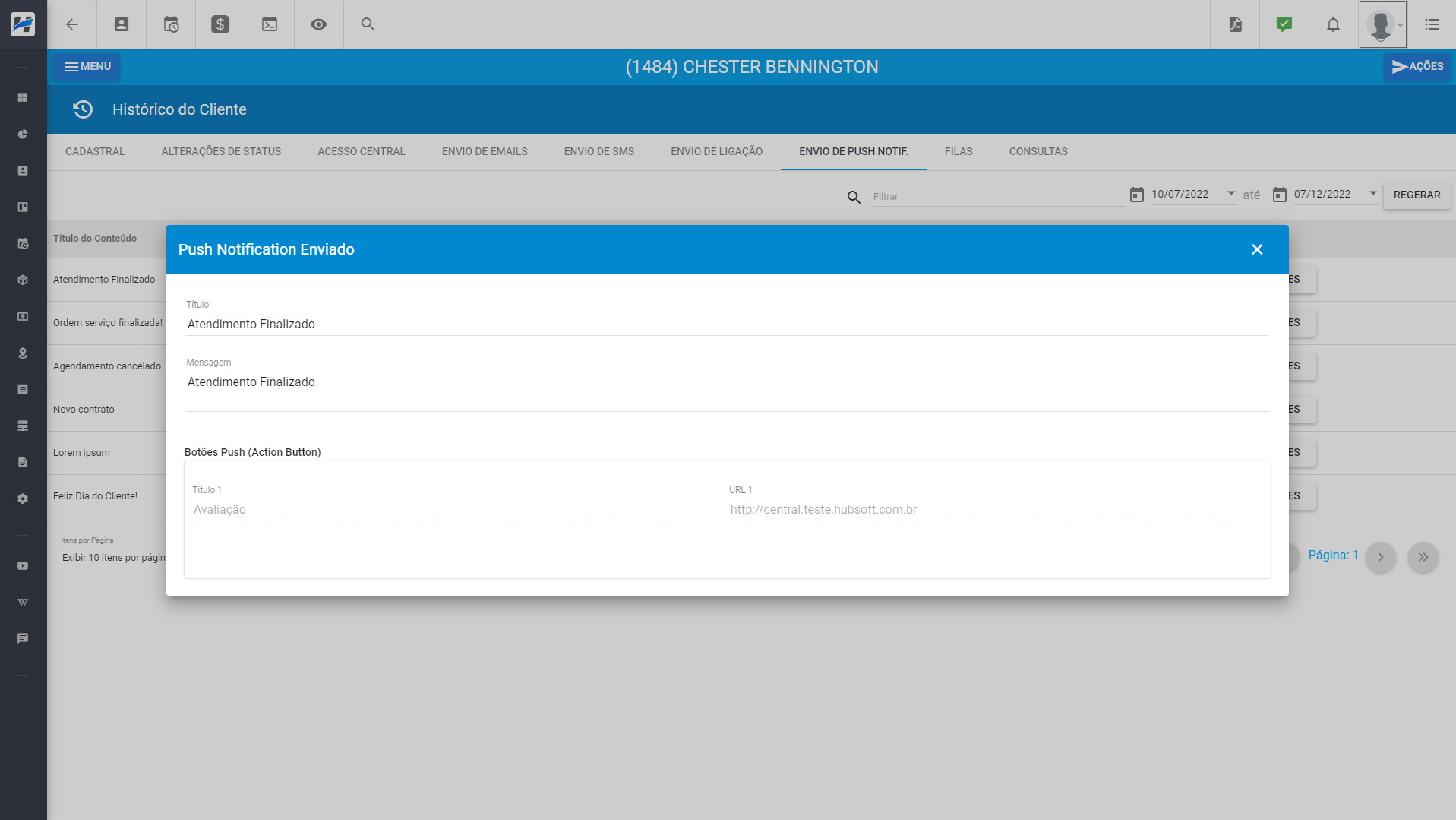Click the Mensagem text area
The image size is (1456, 820).
click(x=728, y=391)
